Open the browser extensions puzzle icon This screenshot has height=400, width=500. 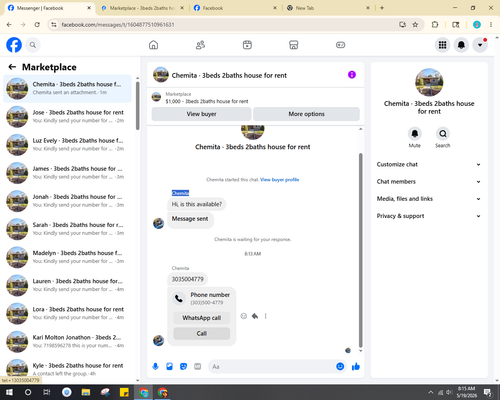click(435, 25)
